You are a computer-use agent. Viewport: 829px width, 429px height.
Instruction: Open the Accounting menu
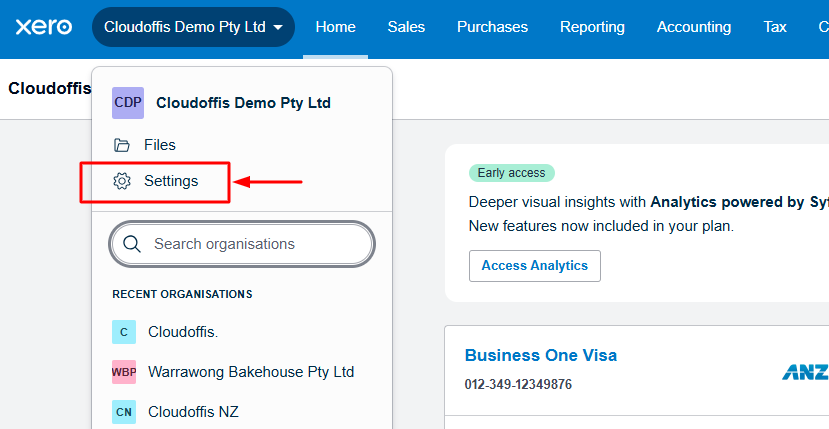point(693,27)
